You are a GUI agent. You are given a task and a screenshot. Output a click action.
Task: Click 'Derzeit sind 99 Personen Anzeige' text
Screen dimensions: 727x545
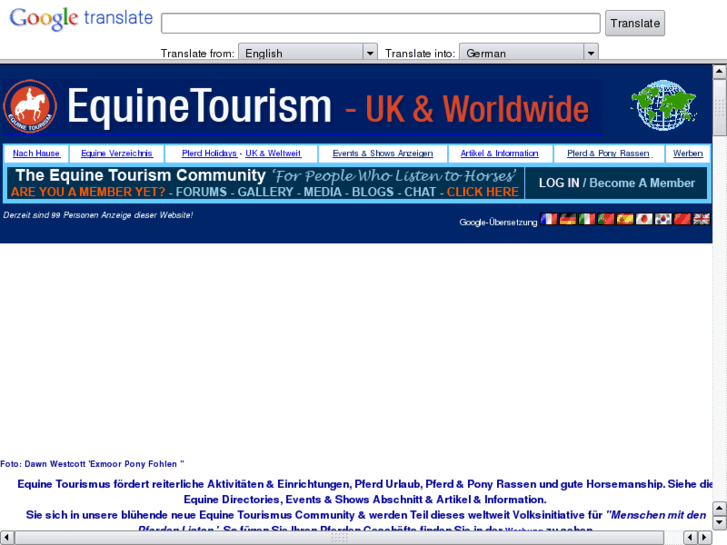(98, 215)
